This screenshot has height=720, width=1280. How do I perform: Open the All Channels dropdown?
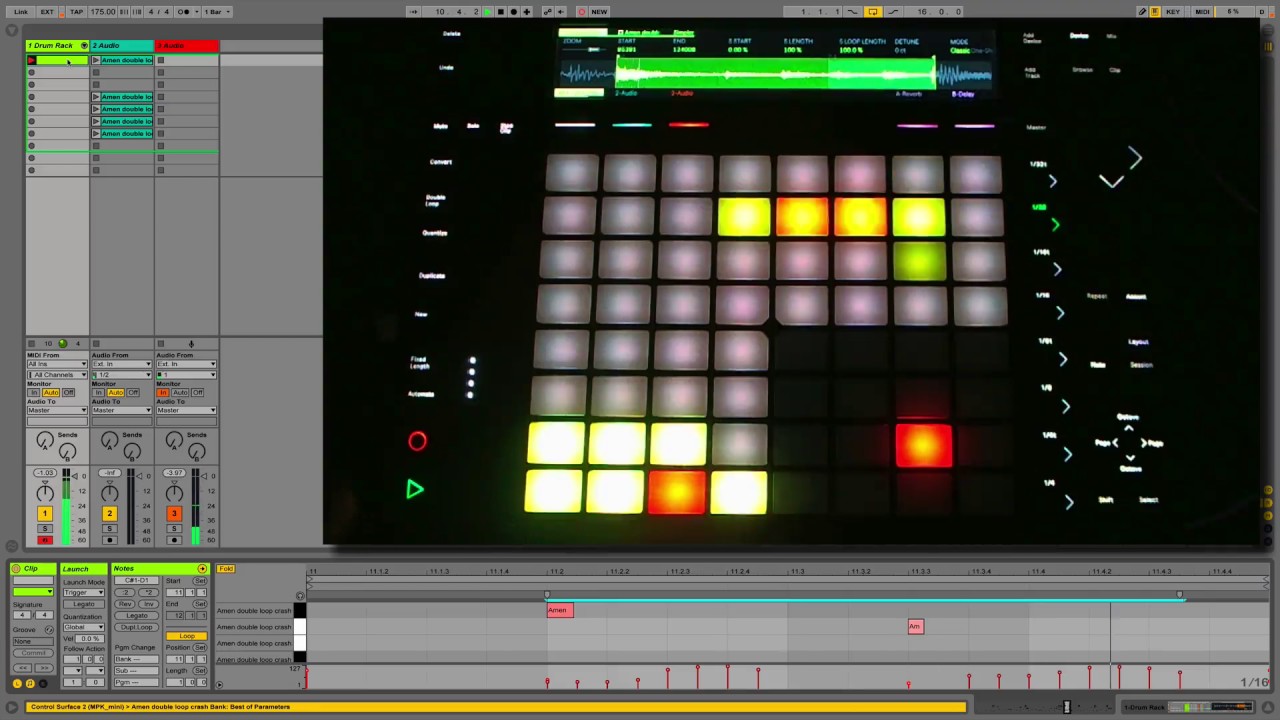(x=57, y=375)
